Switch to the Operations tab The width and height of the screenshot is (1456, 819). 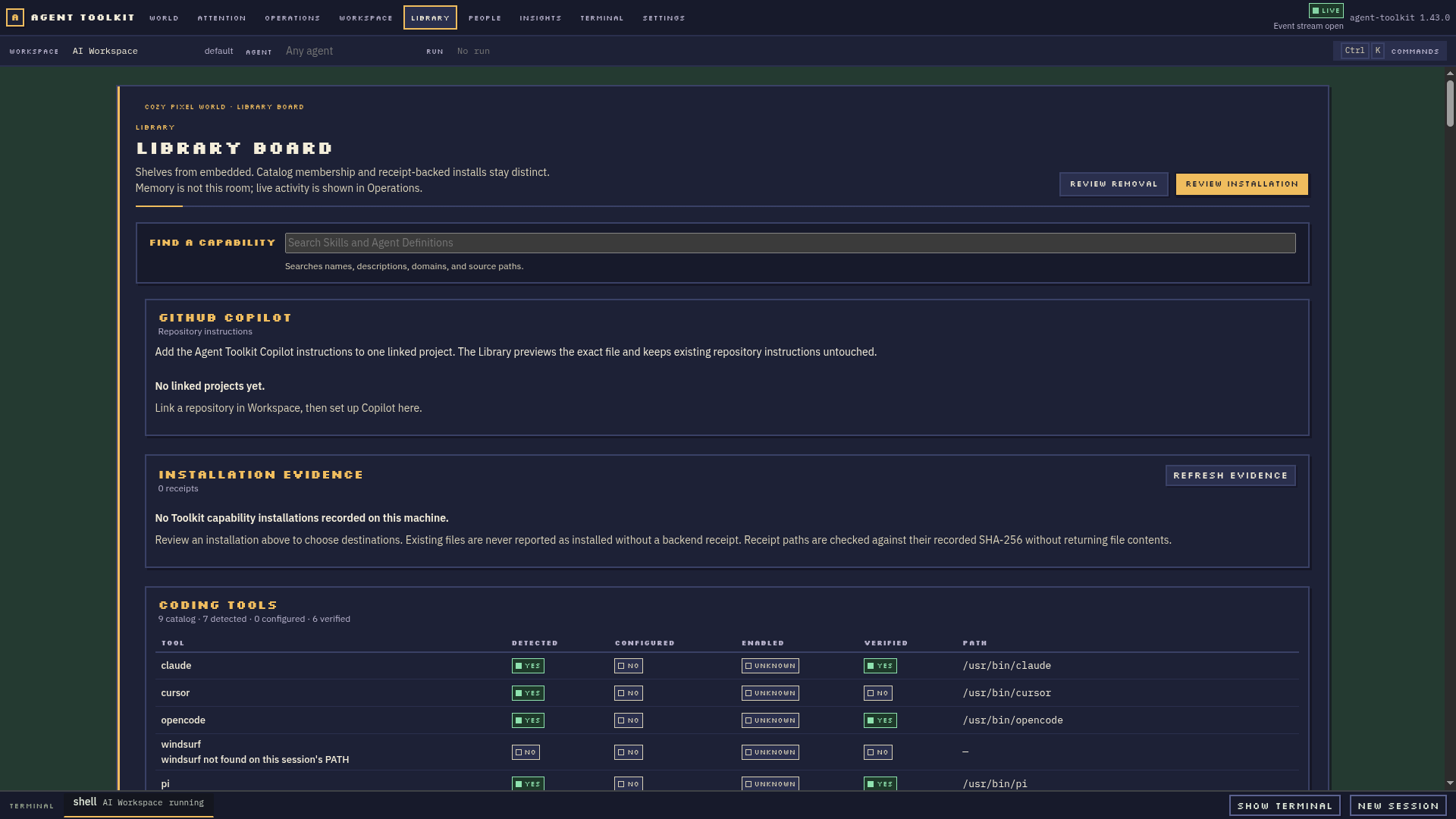click(293, 17)
